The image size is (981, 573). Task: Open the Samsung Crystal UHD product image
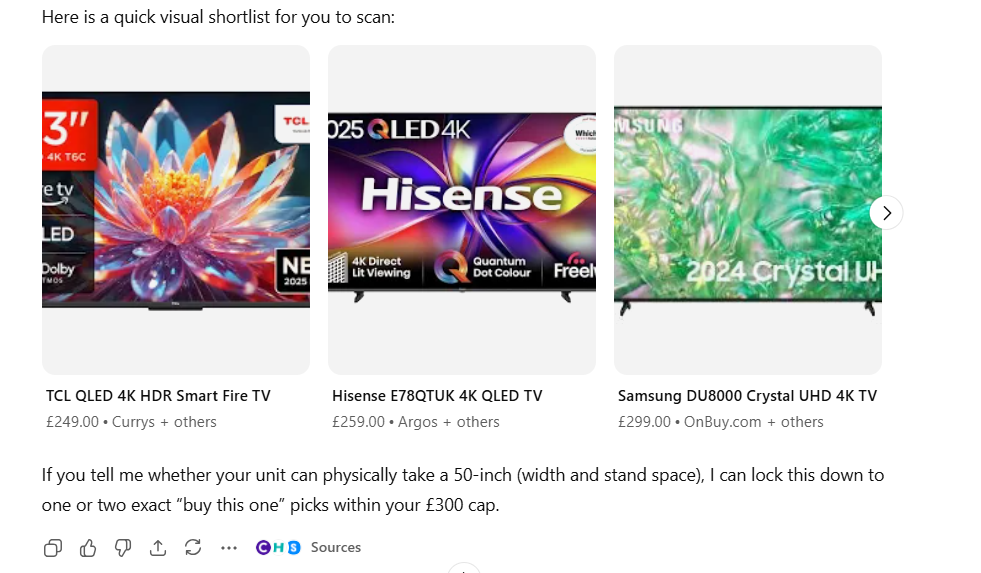[748, 210]
